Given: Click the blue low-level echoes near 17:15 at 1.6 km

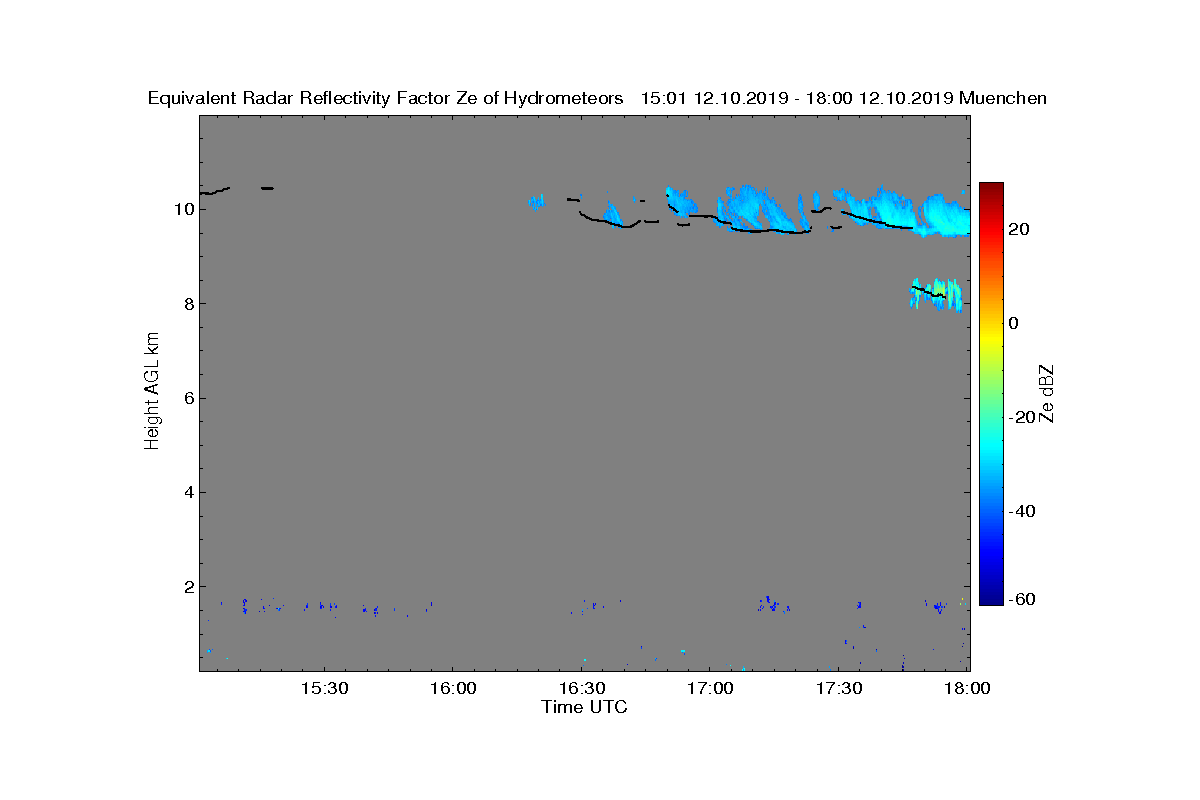Looking at the screenshot, I should (771, 604).
